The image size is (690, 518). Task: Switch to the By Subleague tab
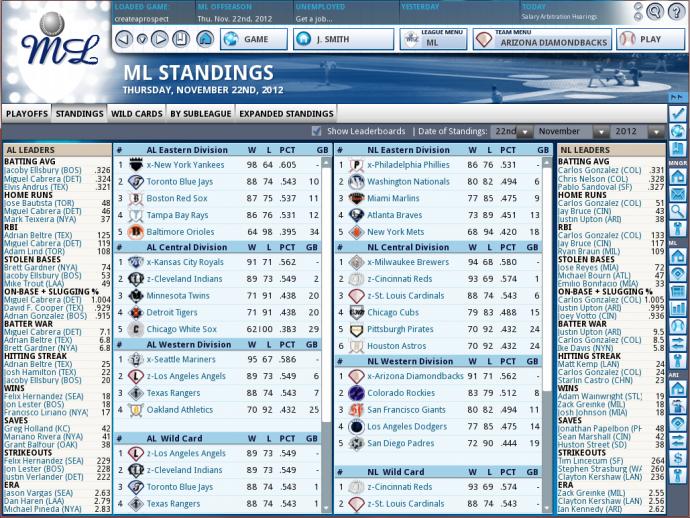[201, 114]
